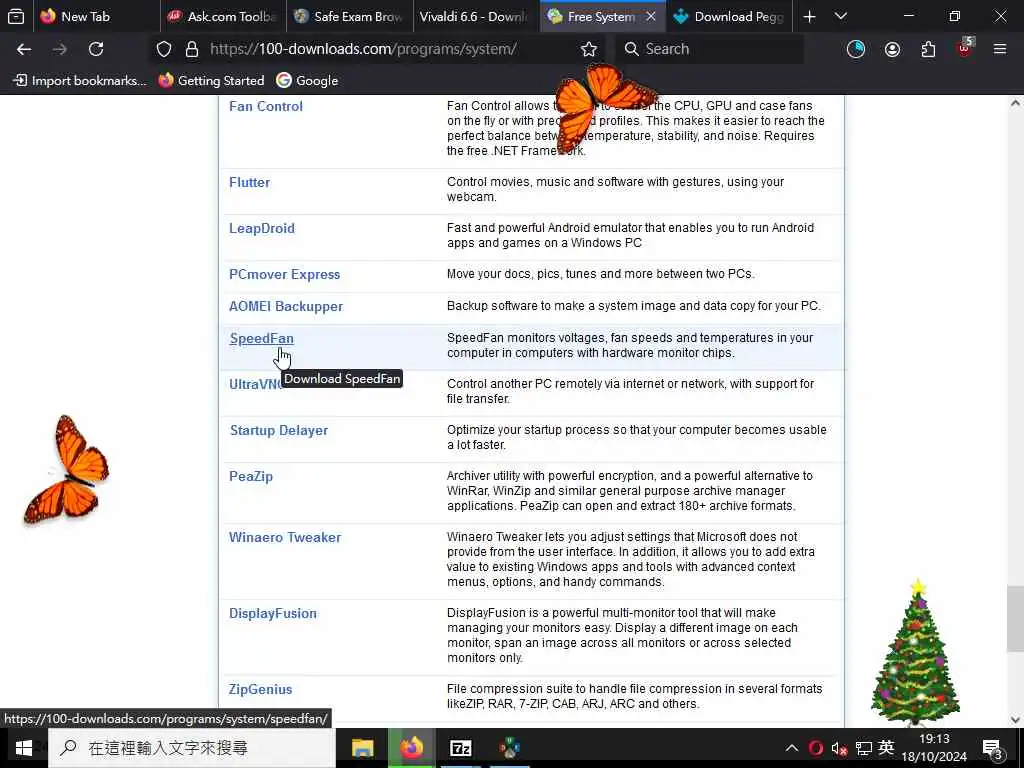Switch input language via 英 indicator
The height and width of the screenshot is (768, 1024).
(886, 748)
